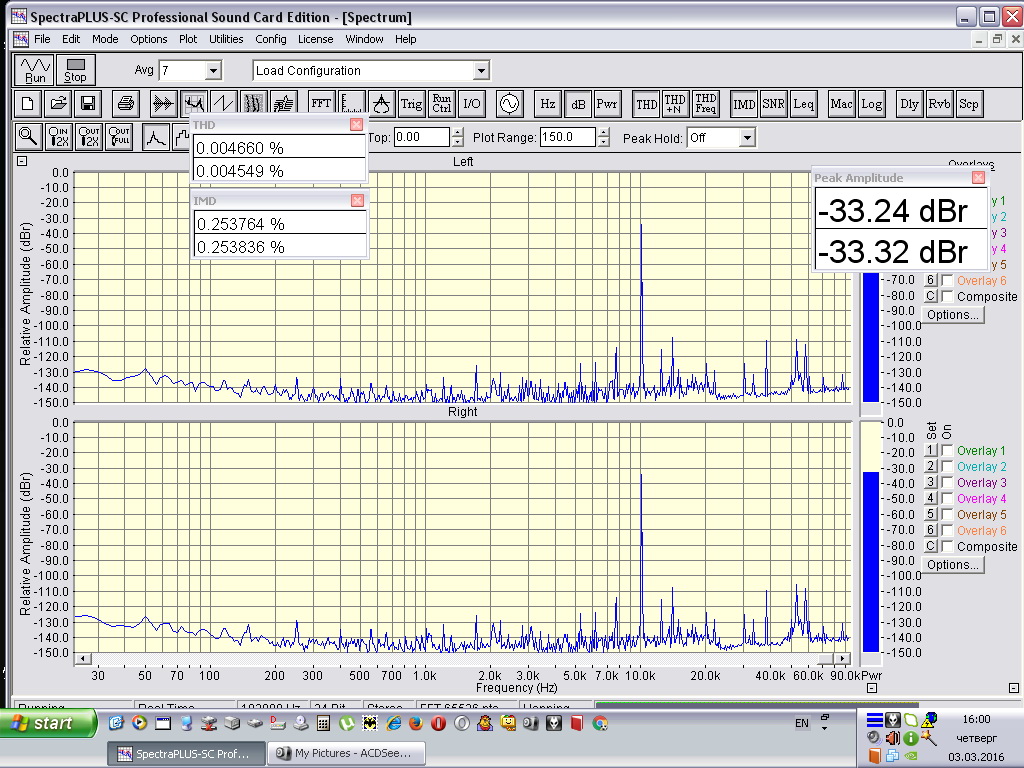Toggle the Composite checkbox in Right panel
The image size is (1024, 768).
(x=947, y=546)
